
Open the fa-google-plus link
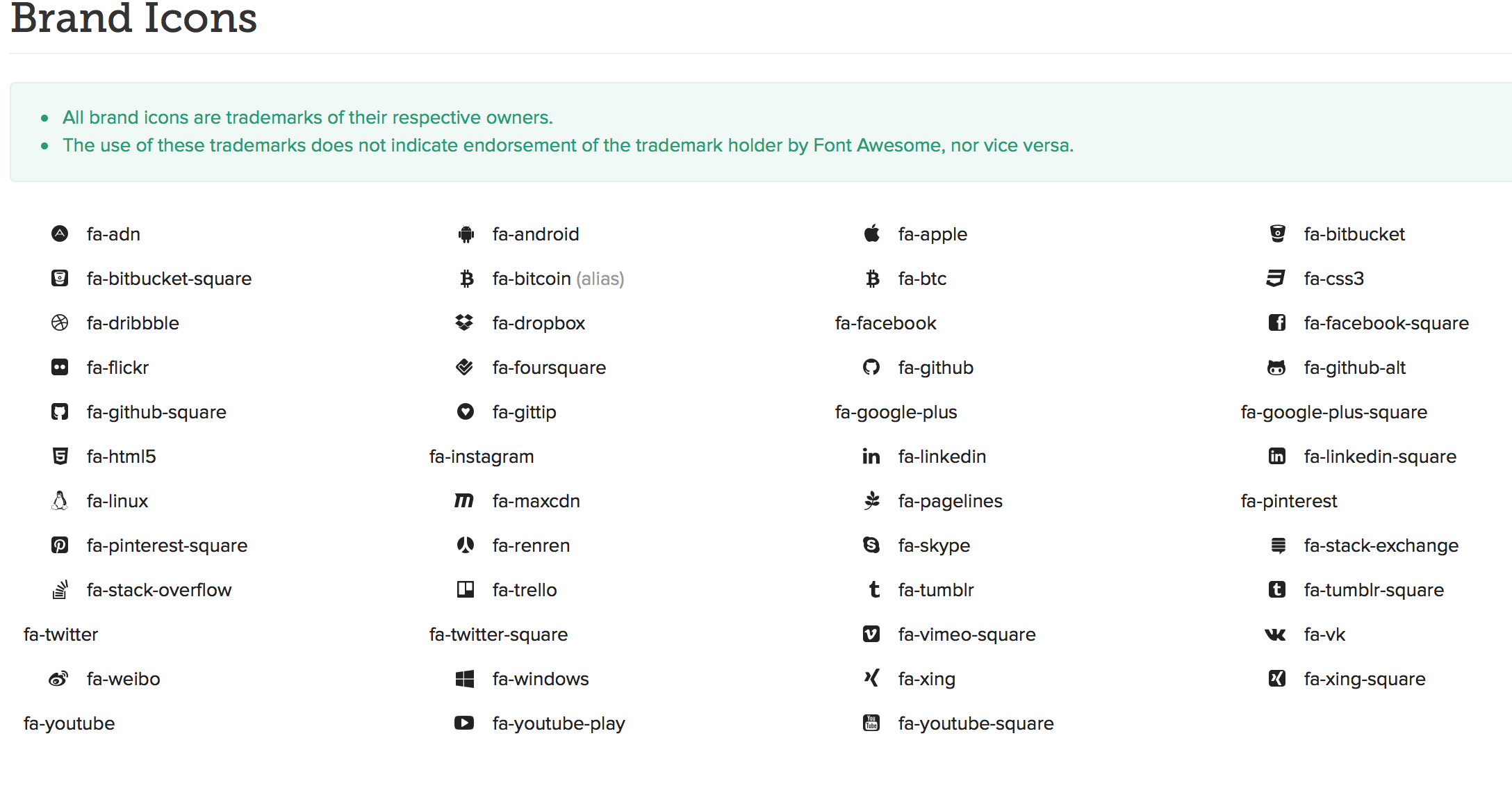pos(896,411)
